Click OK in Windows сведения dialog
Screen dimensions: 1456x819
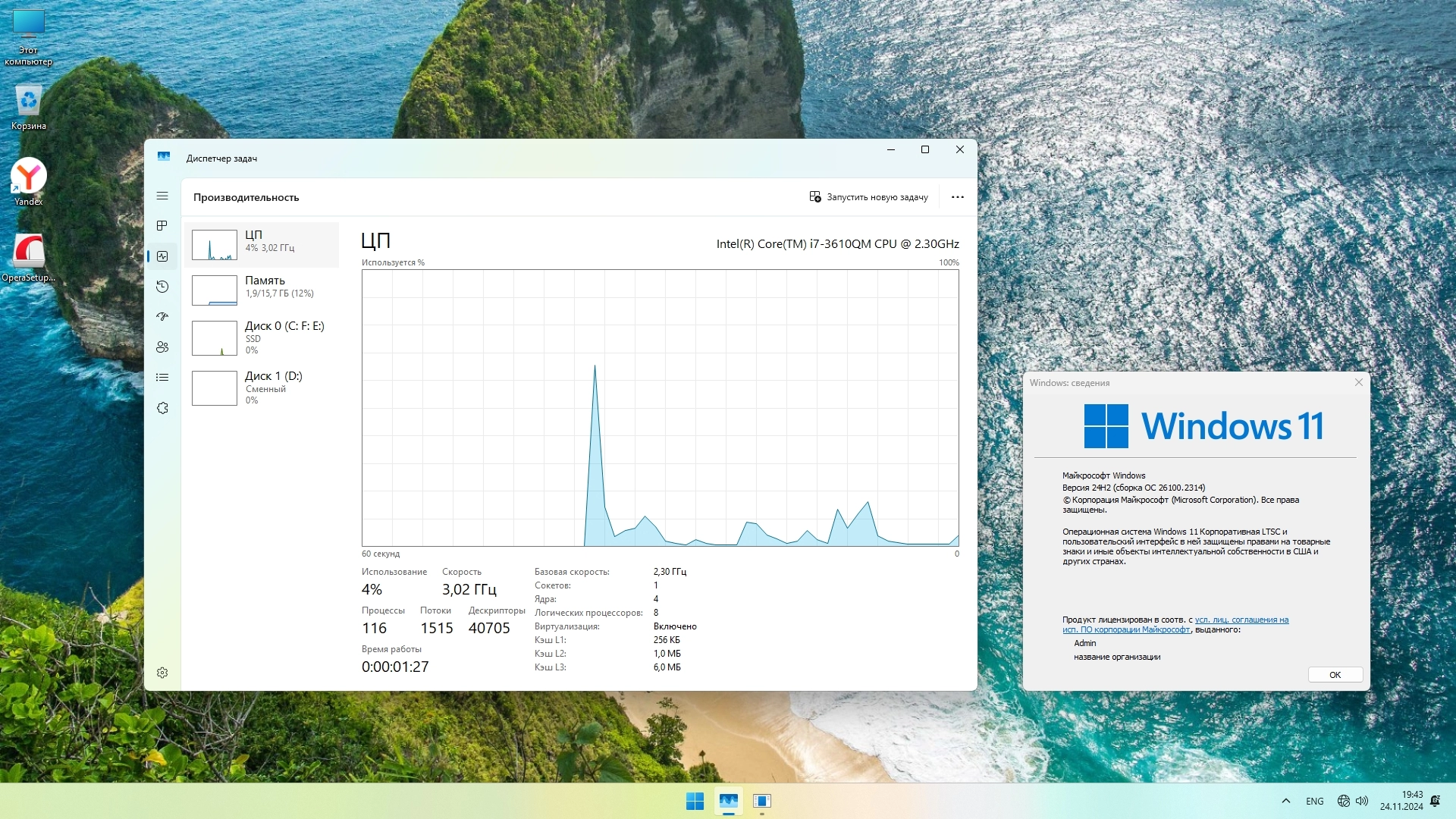pyautogui.click(x=1335, y=675)
